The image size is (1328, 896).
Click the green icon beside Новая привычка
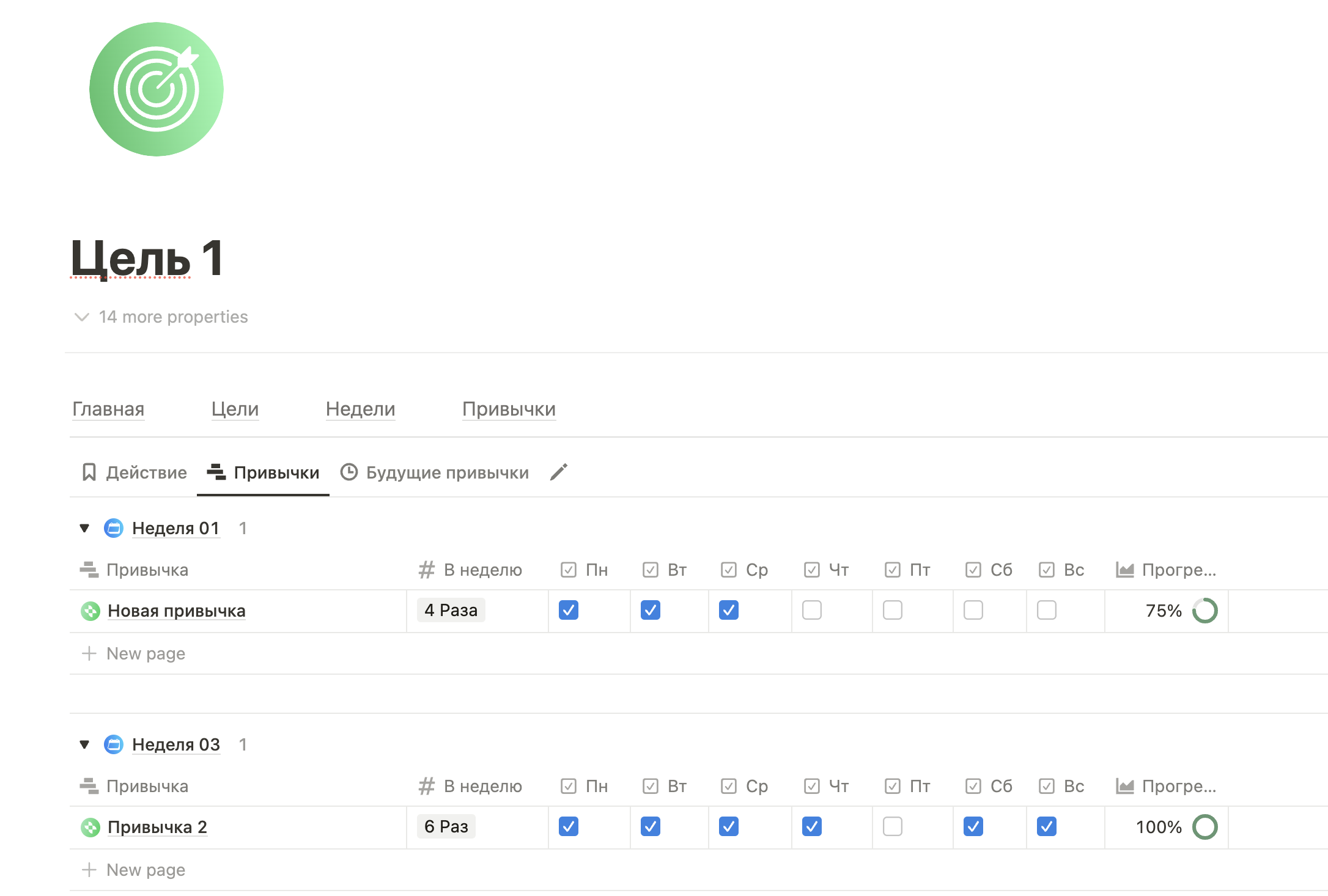coord(90,611)
